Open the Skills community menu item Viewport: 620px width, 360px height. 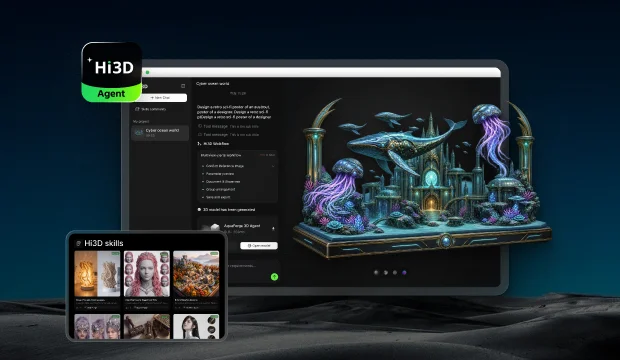151,109
